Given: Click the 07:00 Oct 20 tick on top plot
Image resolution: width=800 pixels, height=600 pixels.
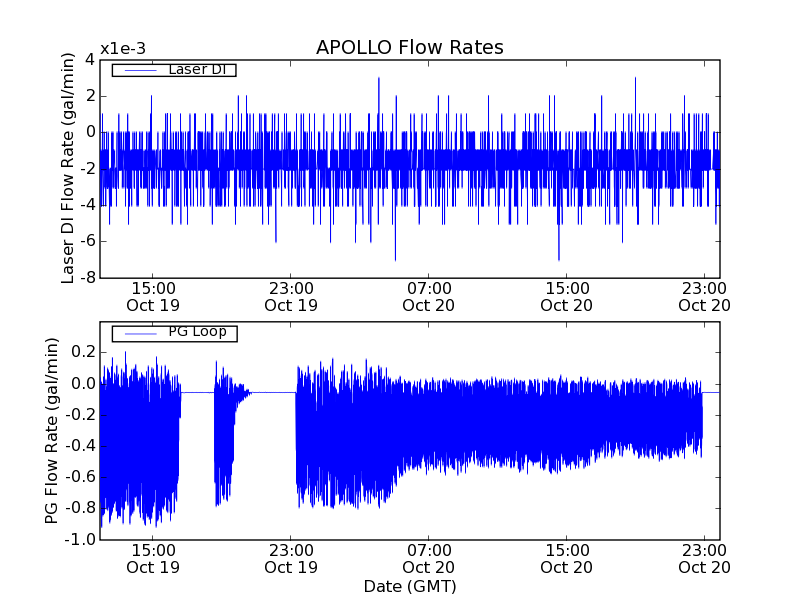Looking at the screenshot, I should click(x=428, y=296).
